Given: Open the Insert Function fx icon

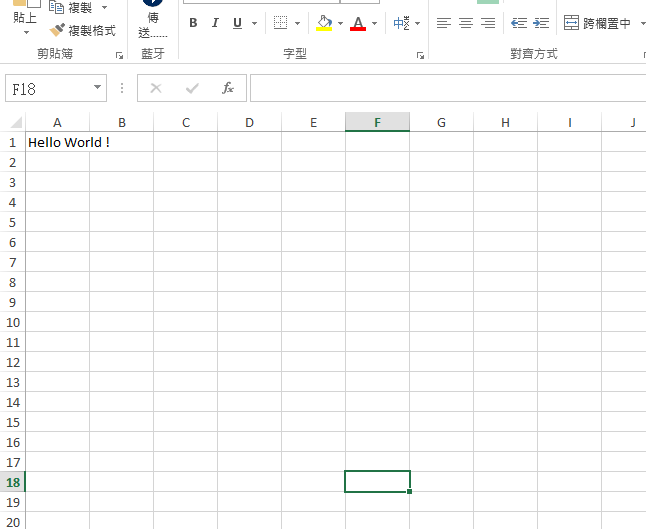Looking at the screenshot, I should coord(227,88).
